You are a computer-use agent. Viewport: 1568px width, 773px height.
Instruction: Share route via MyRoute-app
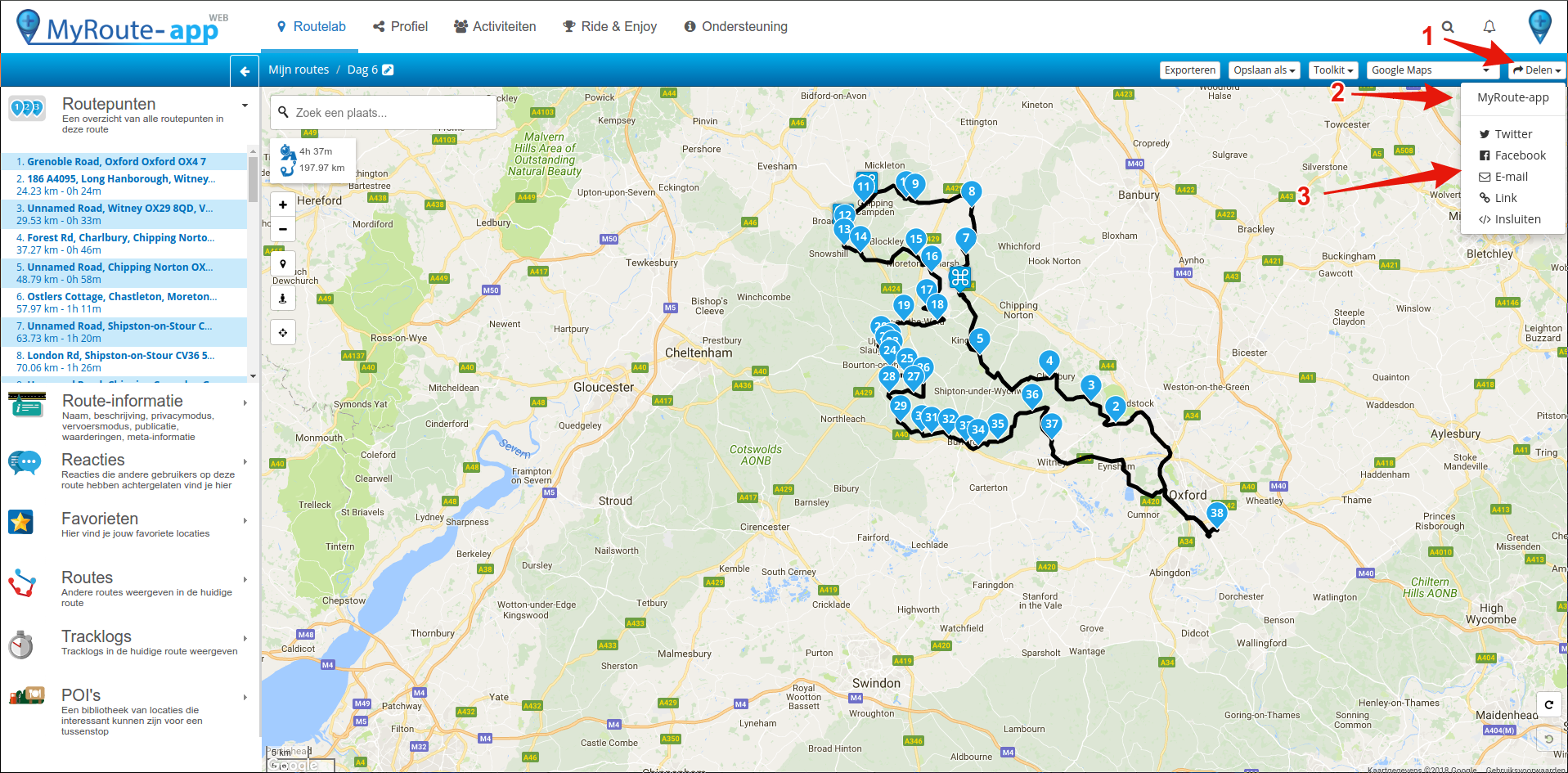1512,97
